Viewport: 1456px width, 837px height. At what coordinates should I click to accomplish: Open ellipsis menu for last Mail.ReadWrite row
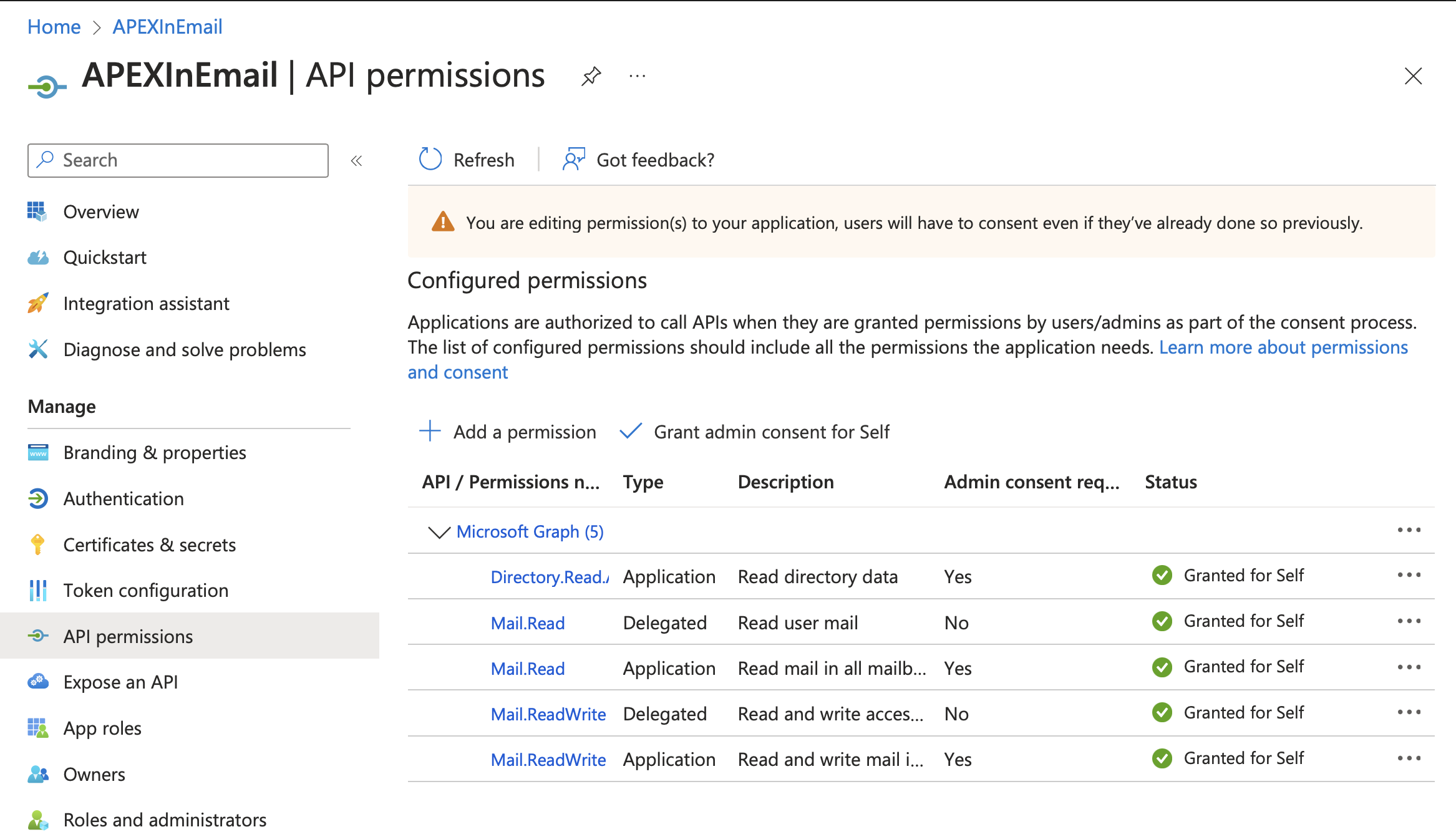(1409, 758)
